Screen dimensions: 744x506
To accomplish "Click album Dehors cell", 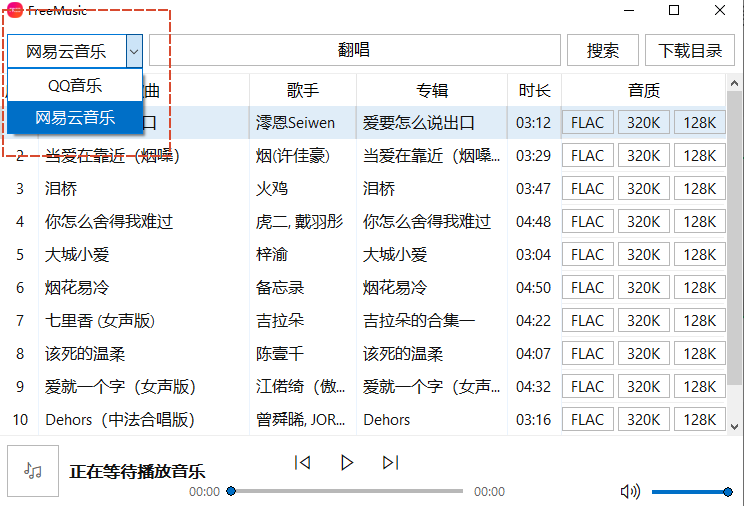I will 387,420.
